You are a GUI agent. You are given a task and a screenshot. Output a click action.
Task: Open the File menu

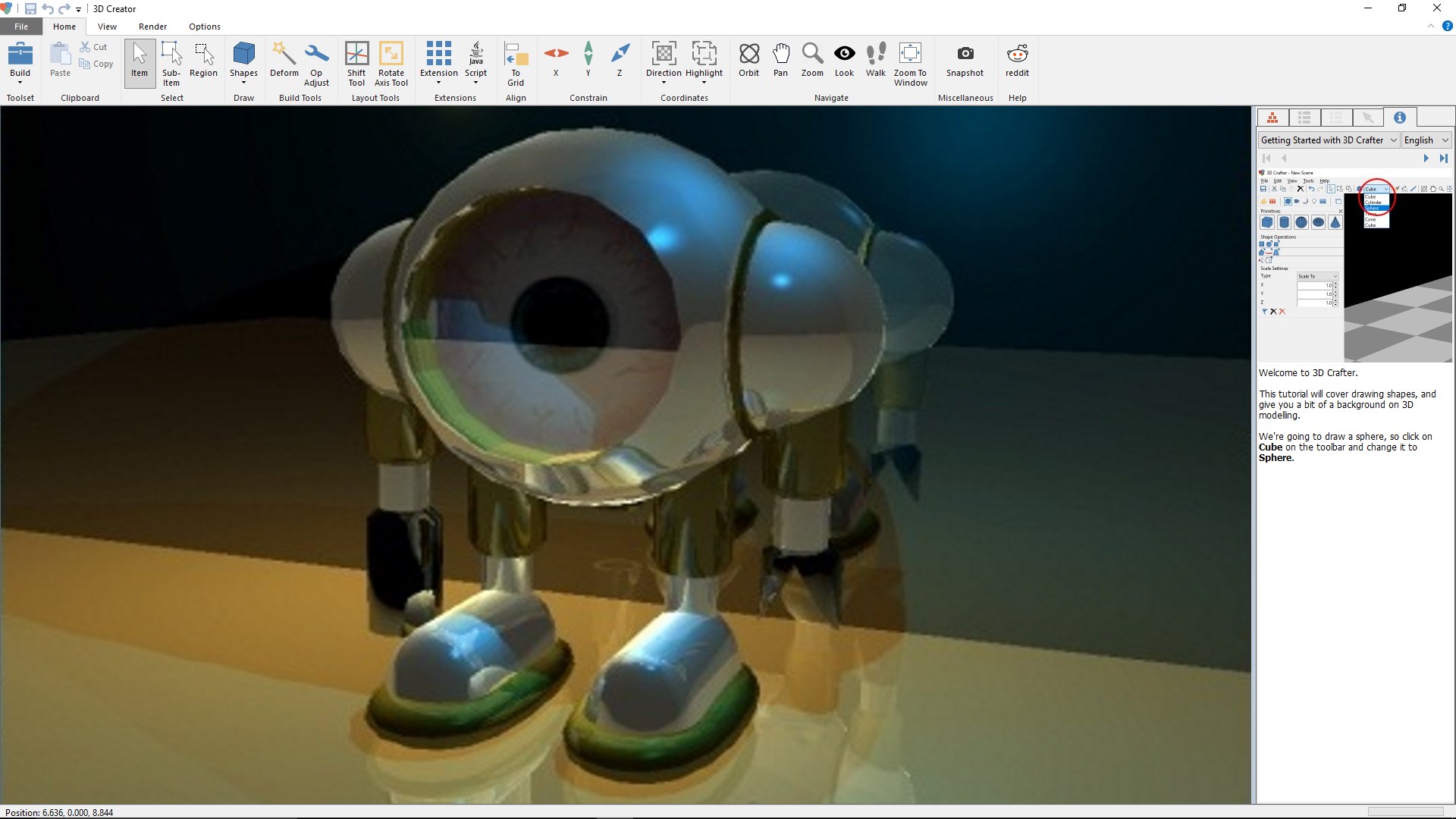point(21,26)
